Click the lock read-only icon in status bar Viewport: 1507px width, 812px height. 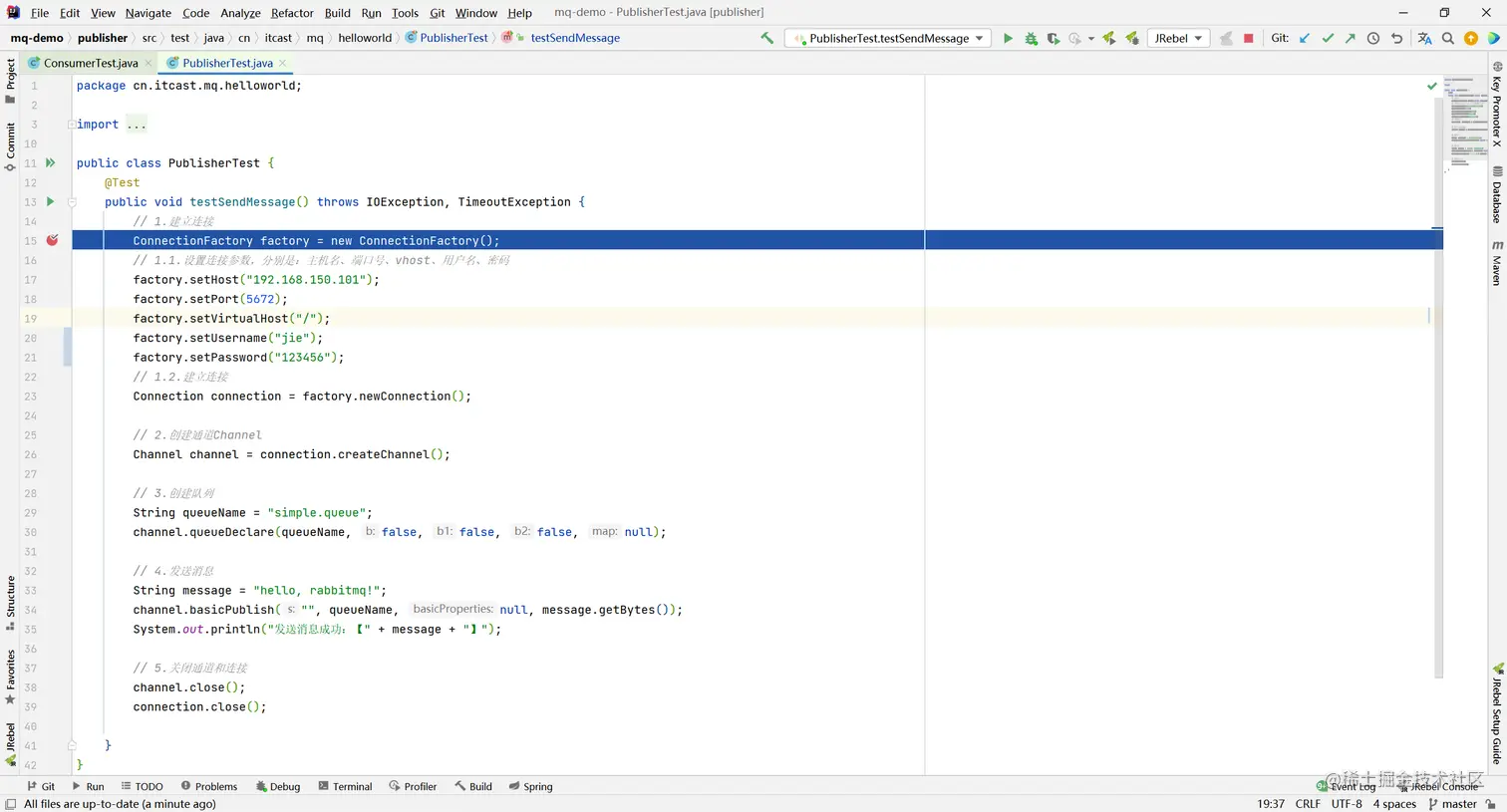point(1491,804)
